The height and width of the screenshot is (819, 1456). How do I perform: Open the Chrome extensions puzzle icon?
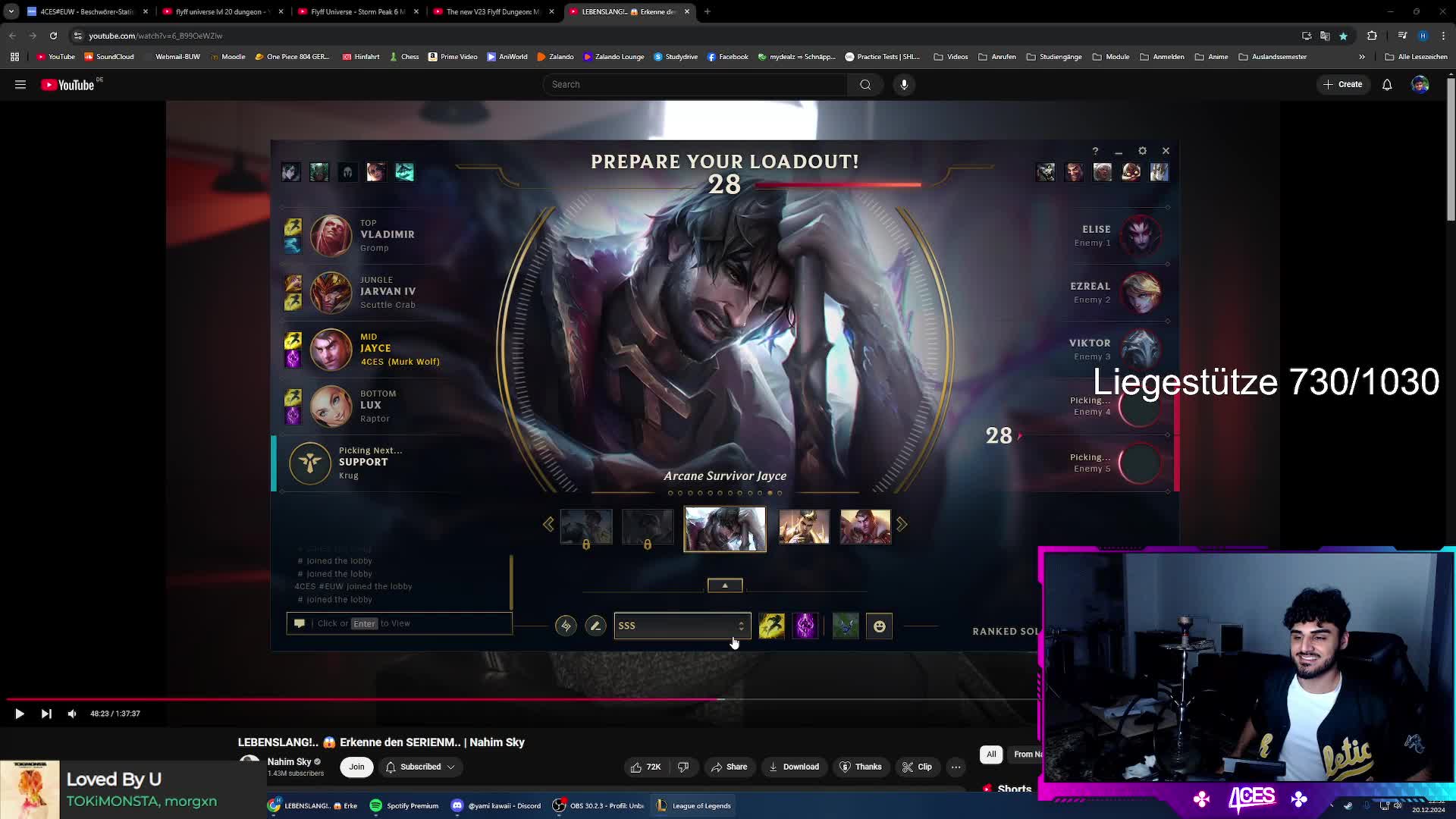pos(1372,36)
